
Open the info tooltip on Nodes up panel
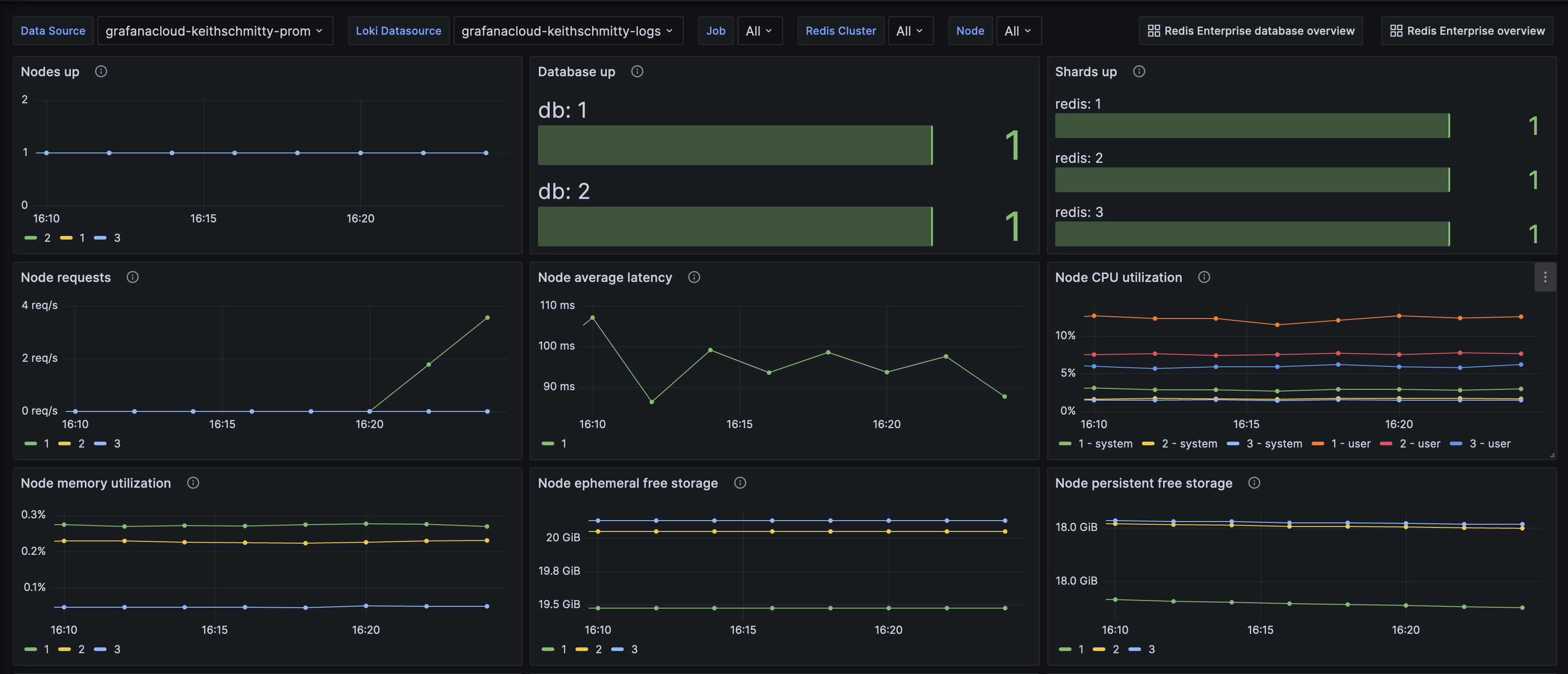pos(101,71)
